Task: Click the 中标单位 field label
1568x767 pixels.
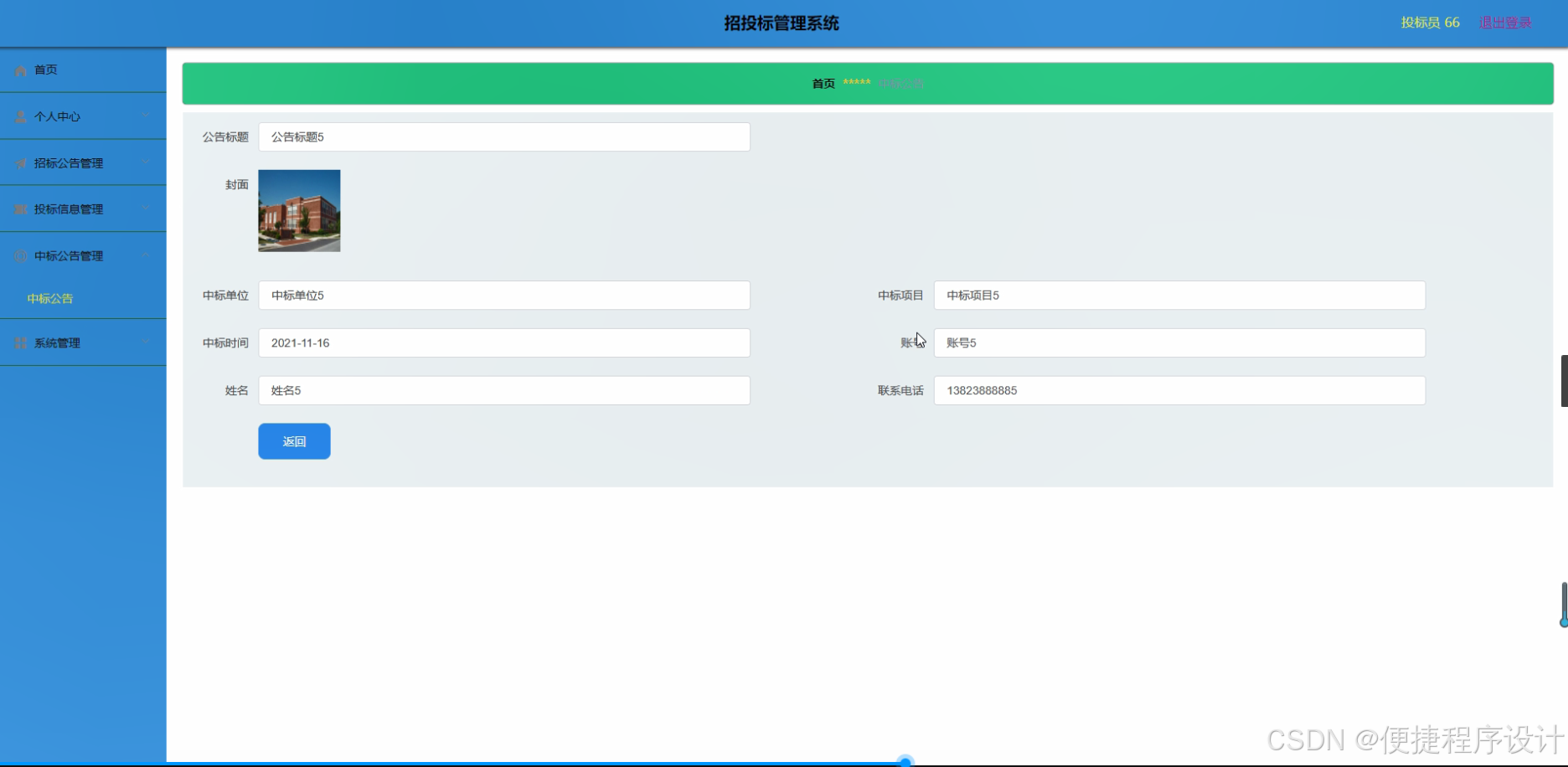Action: point(225,296)
